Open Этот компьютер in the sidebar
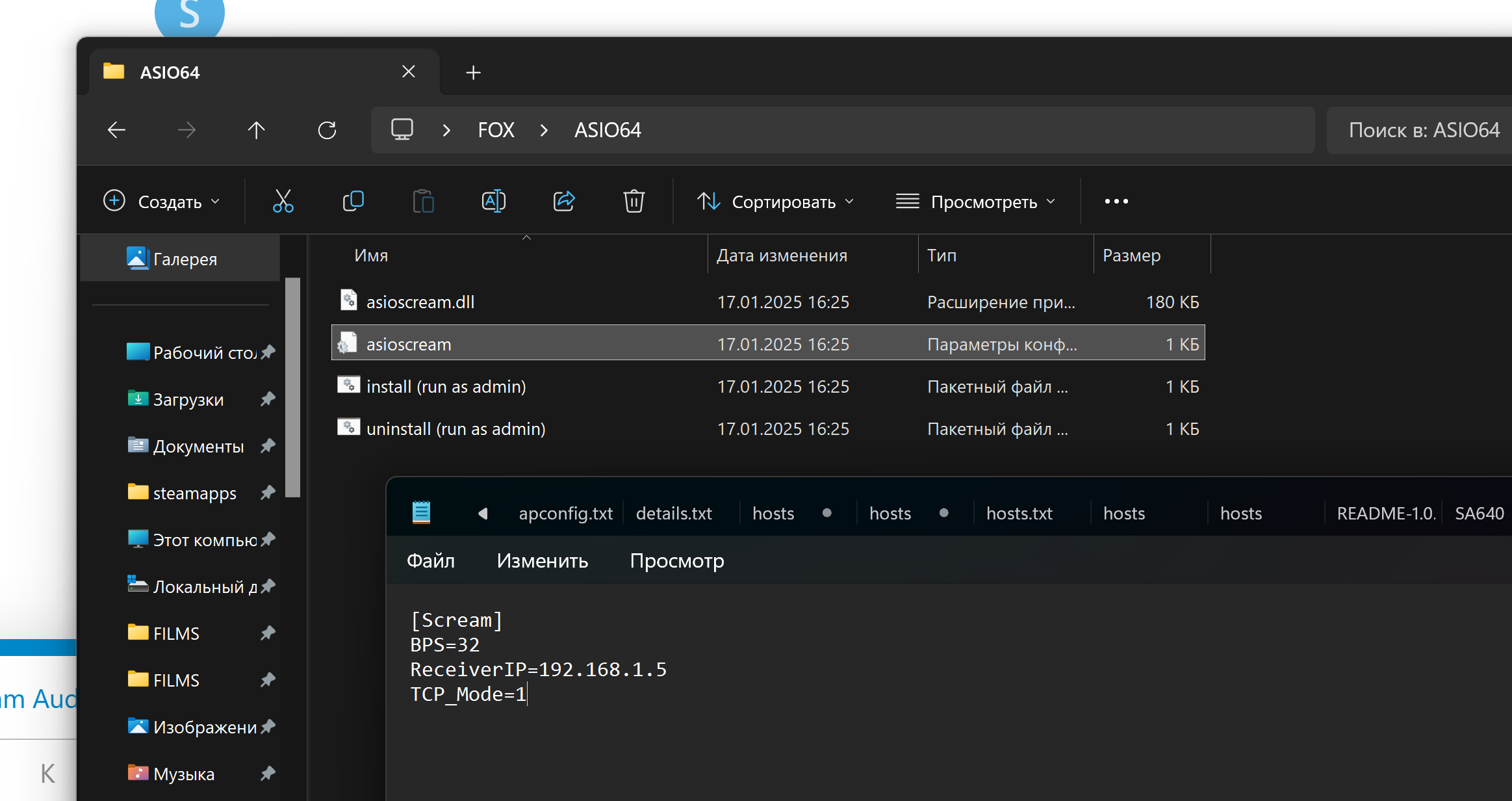1512x801 pixels. click(192, 540)
